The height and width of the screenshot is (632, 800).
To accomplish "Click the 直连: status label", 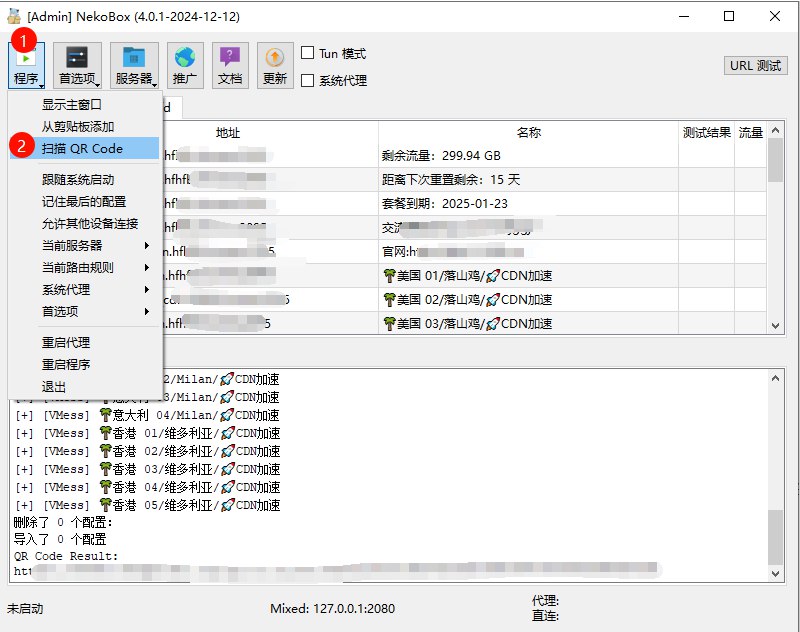I will pyautogui.click(x=545, y=616).
